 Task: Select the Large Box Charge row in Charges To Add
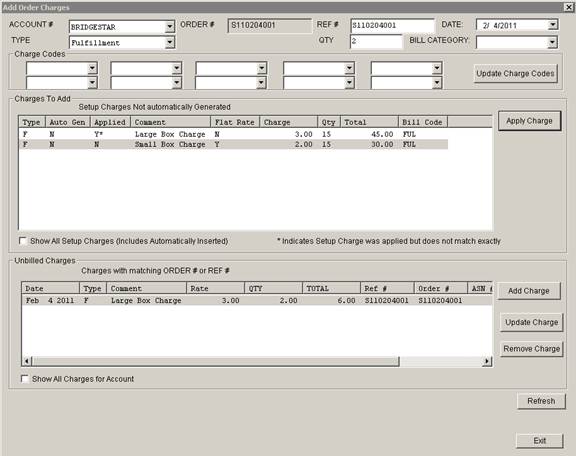click(233, 134)
